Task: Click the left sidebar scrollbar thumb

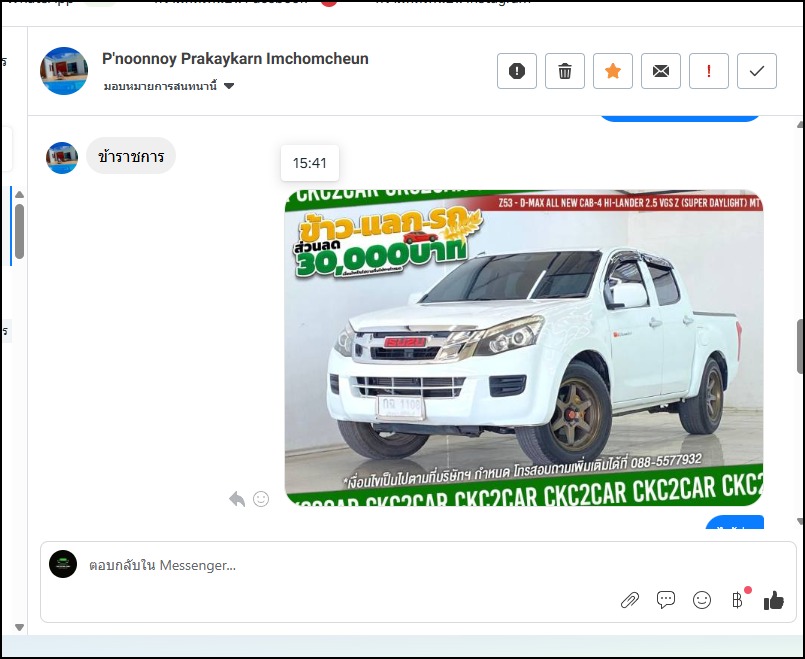Action: coord(20,231)
